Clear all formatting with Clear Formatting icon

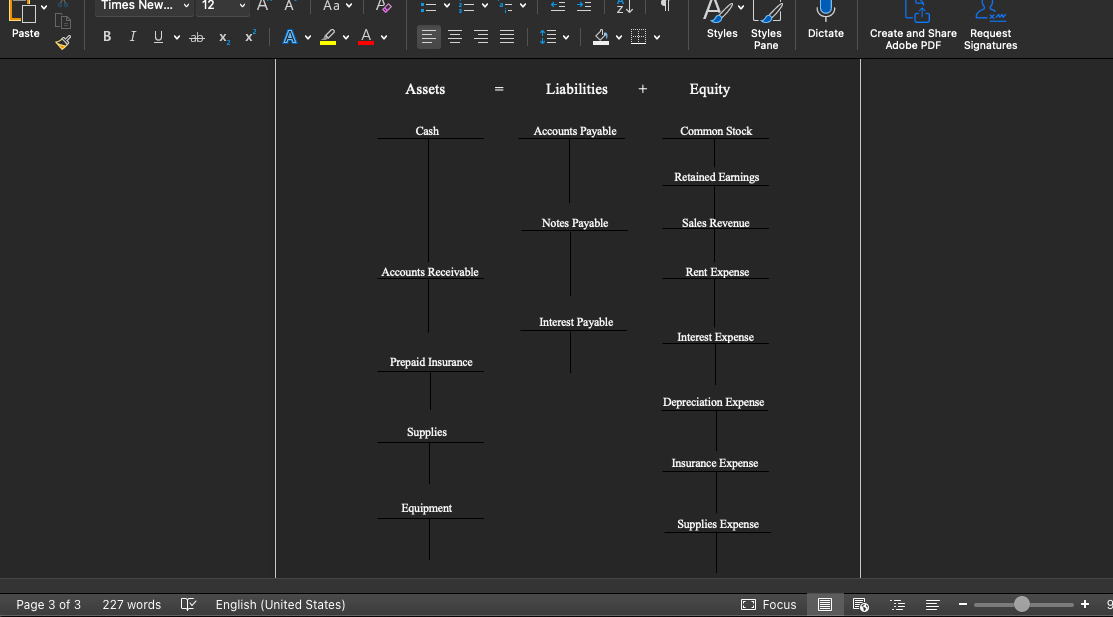click(384, 7)
